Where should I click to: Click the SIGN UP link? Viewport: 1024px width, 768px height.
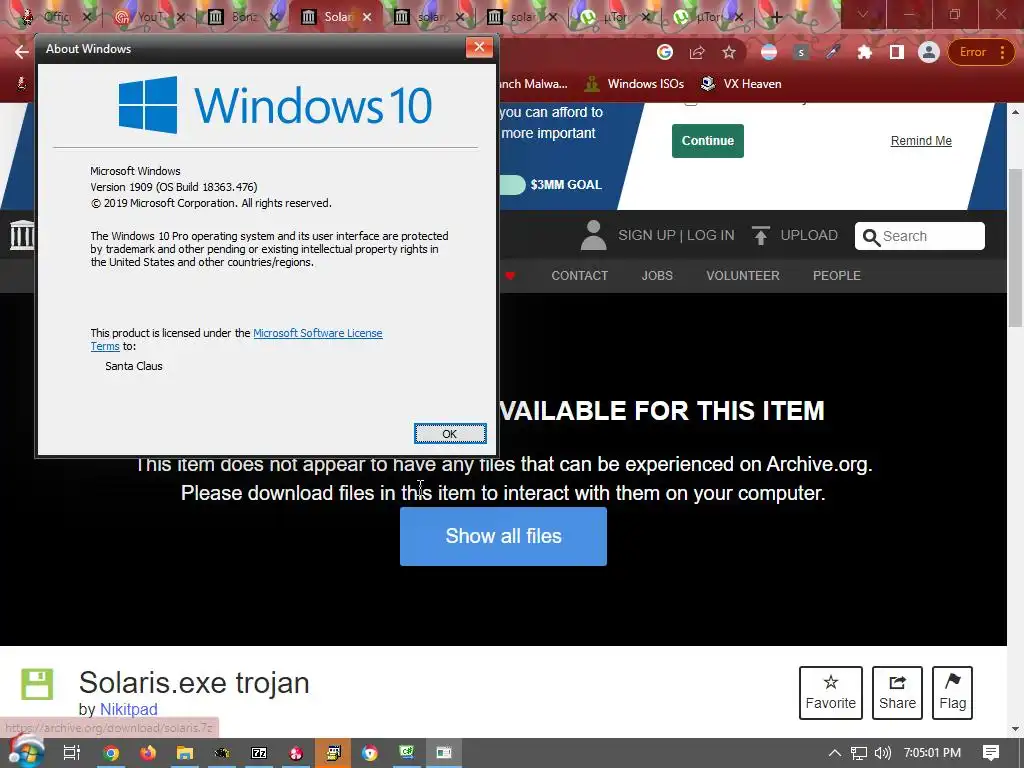647,235
